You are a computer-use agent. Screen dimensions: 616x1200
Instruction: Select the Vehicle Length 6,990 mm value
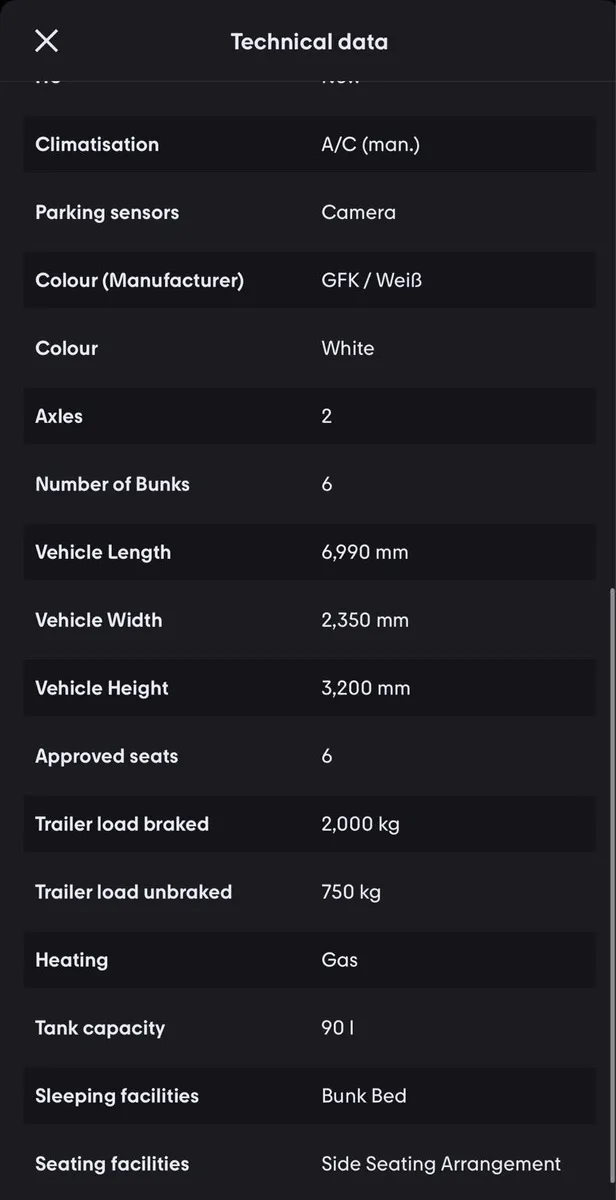[364, 552]
